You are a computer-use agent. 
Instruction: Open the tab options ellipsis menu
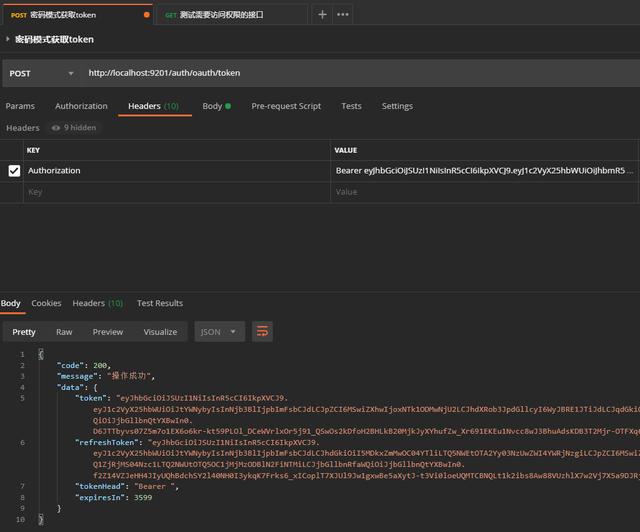(343, 15)
